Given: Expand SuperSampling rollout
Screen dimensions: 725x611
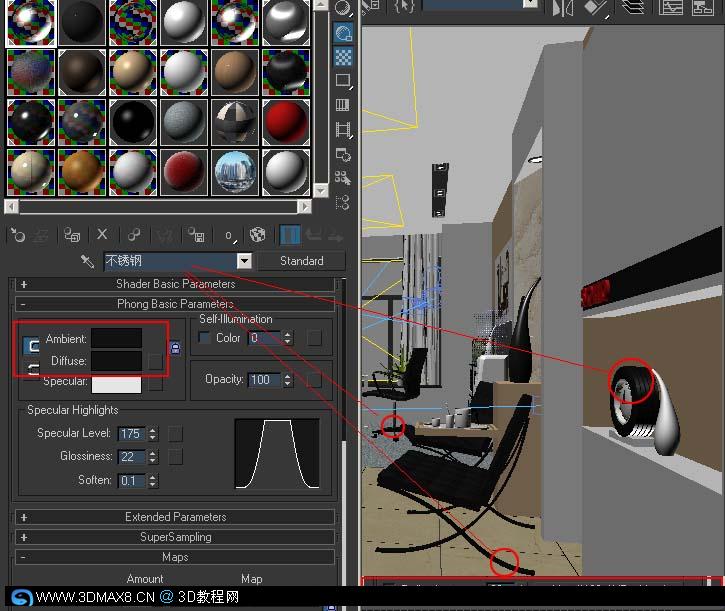Looking at the screenshot, I should 175,537.
